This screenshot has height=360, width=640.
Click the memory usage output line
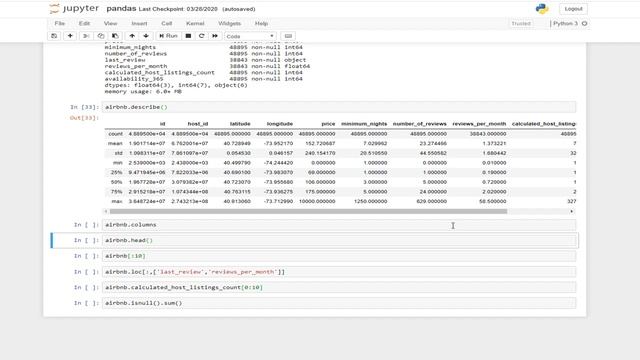coord(143,91)
